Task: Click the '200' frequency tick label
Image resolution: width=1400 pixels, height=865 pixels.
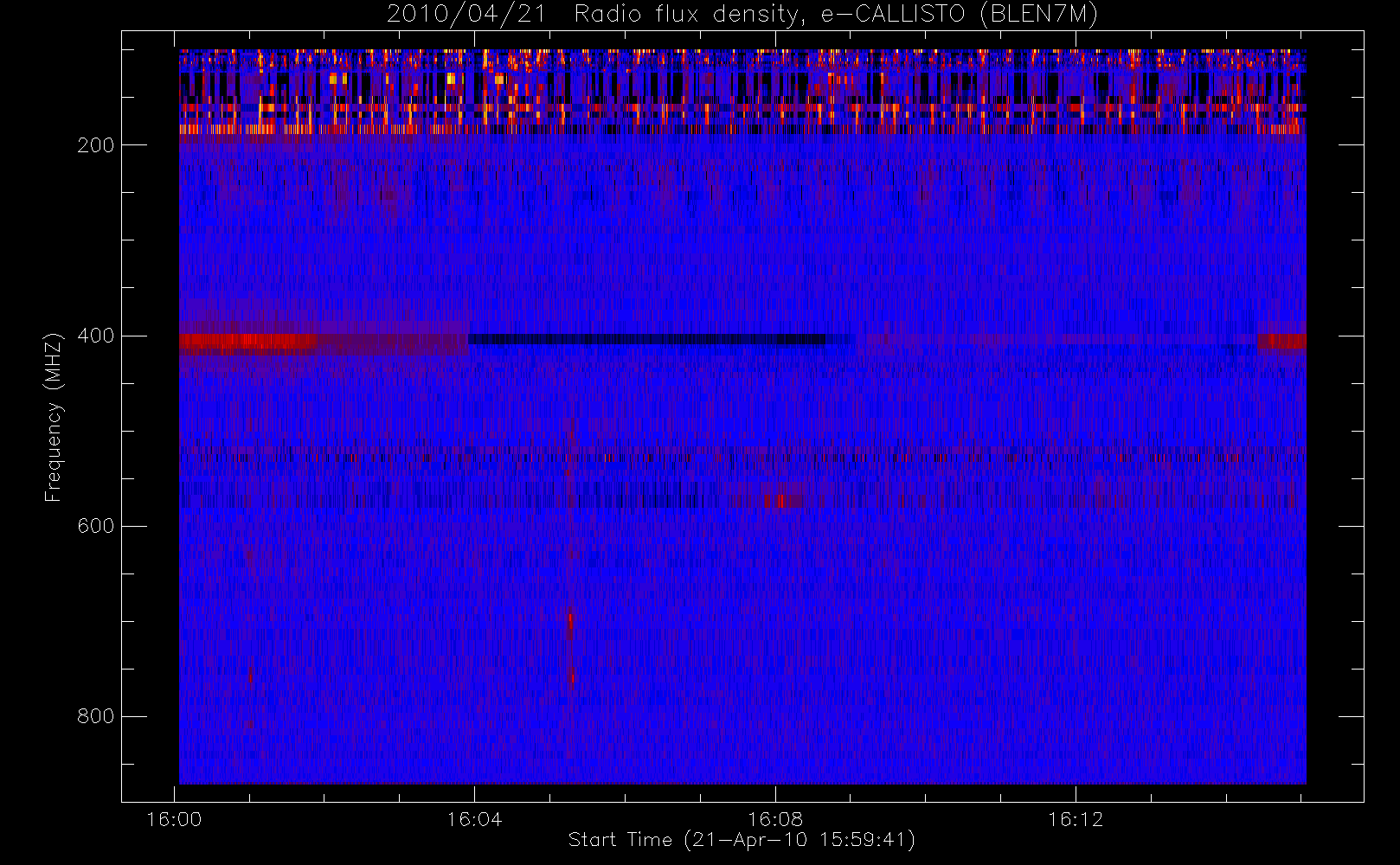Action: [95, 145]
